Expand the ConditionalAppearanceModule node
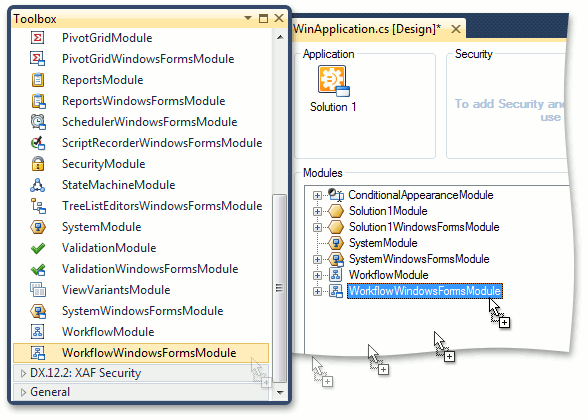 pos(317,195)
